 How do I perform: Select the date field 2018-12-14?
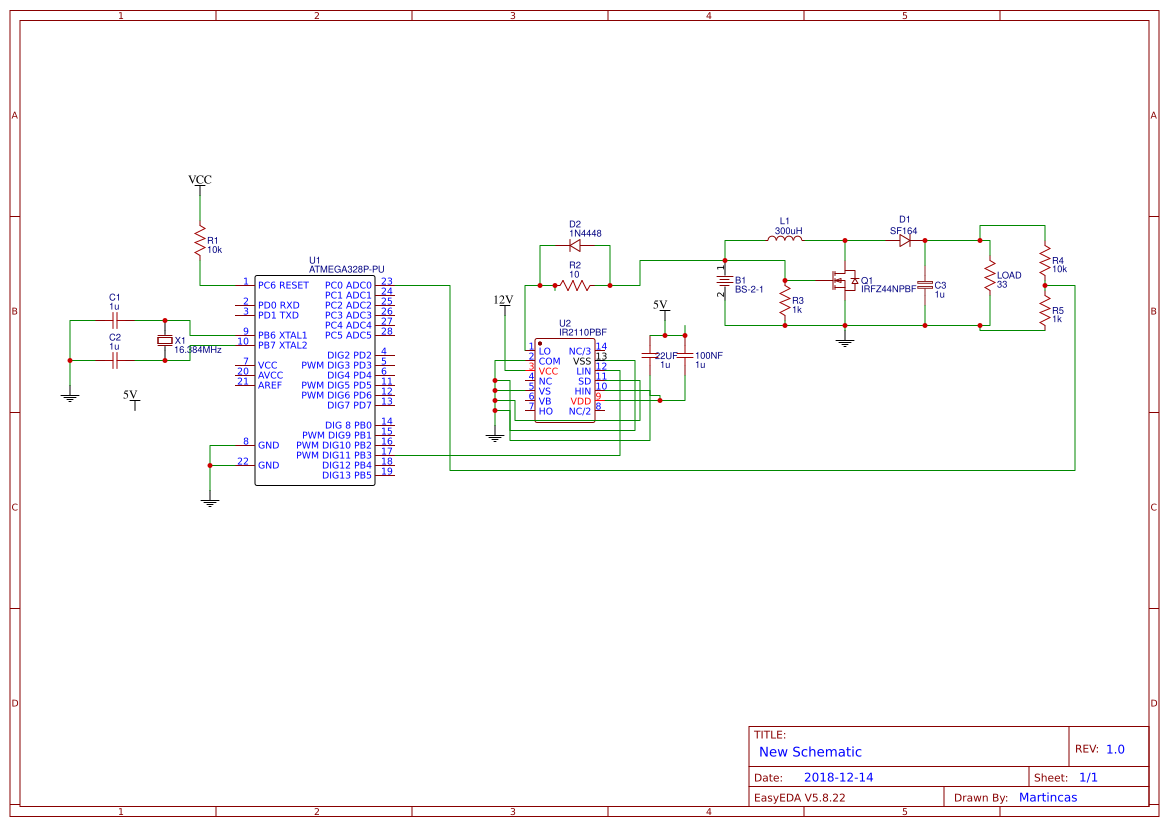click(x=838, y=777)
